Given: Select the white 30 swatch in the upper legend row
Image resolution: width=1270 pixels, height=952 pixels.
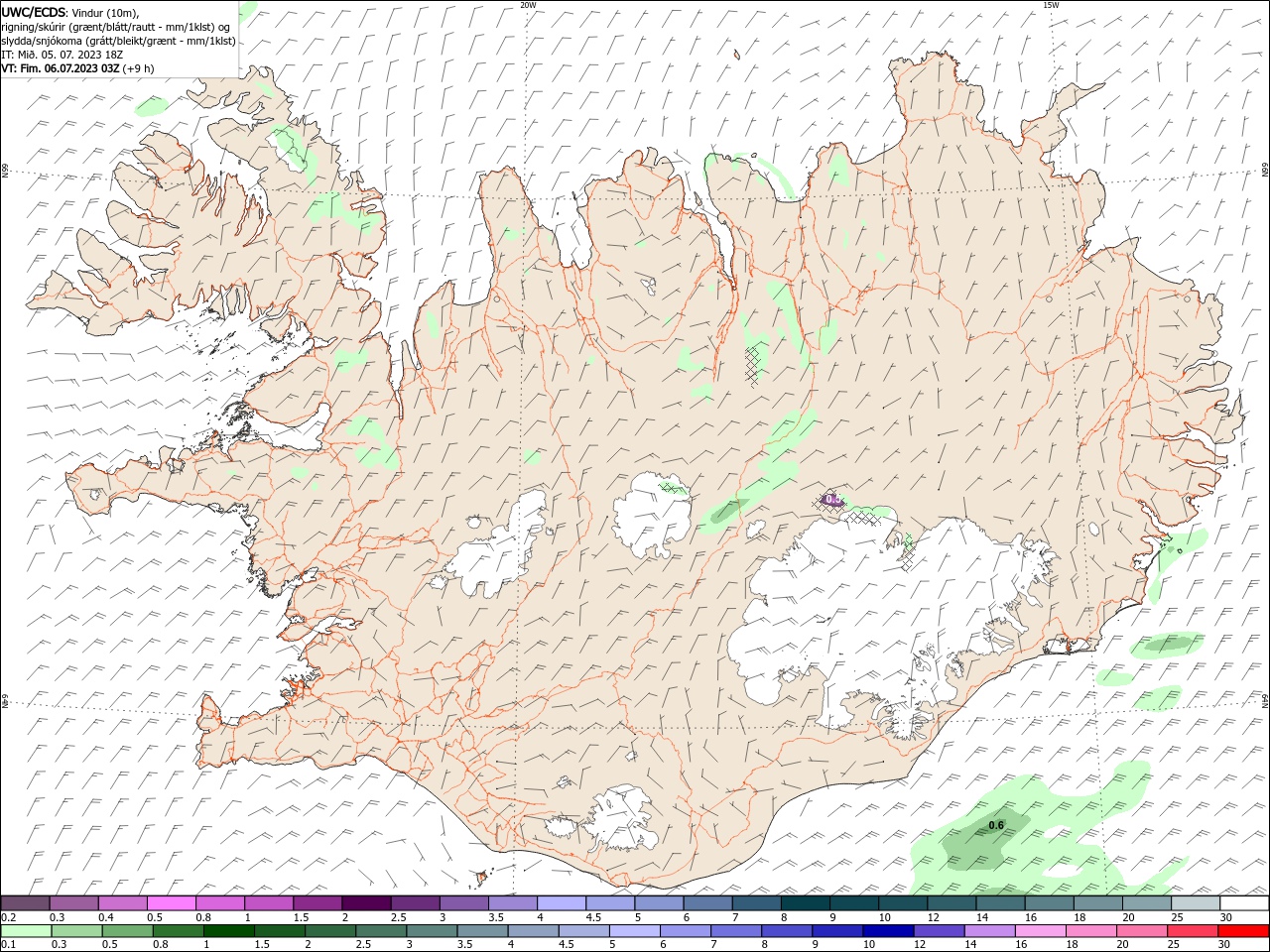Looking at the screenshot, I should (1244, 903).
